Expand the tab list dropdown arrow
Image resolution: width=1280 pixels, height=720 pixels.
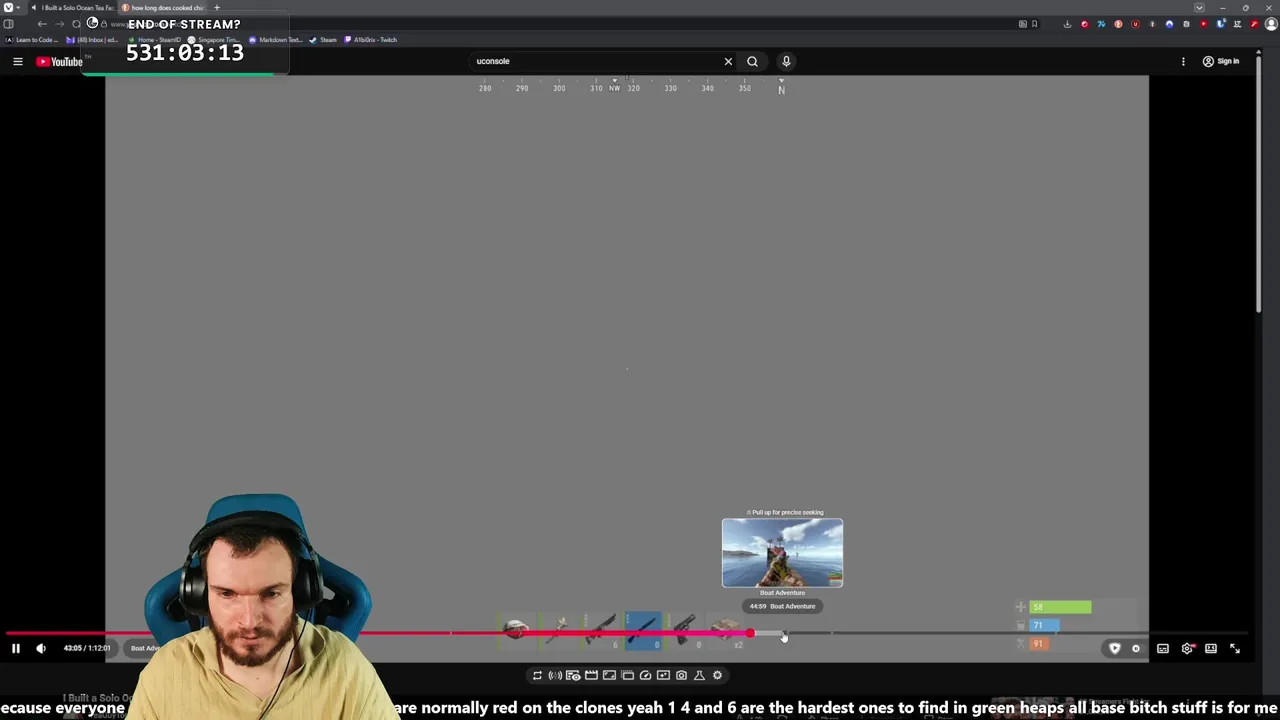point(1199,8)
